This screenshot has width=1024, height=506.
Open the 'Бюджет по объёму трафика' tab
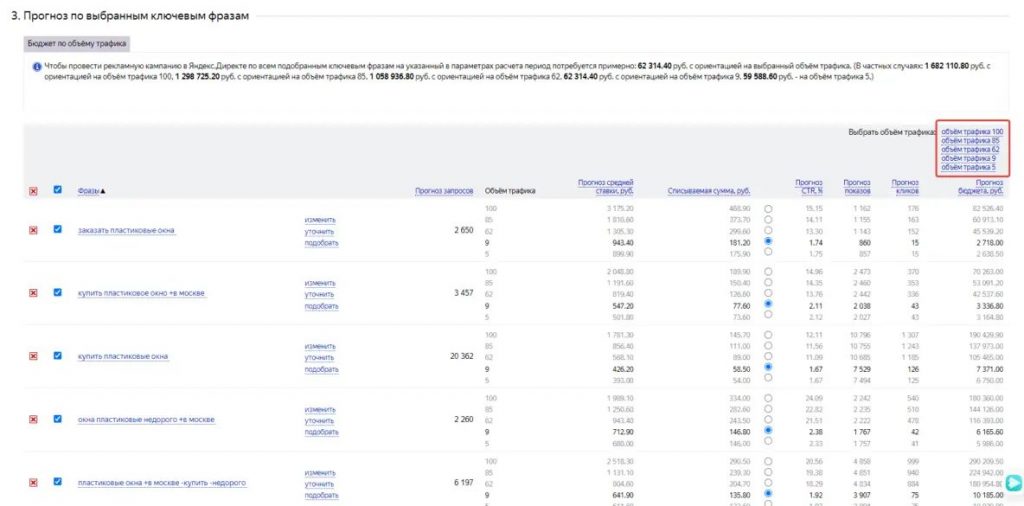[x=77, y=44]
